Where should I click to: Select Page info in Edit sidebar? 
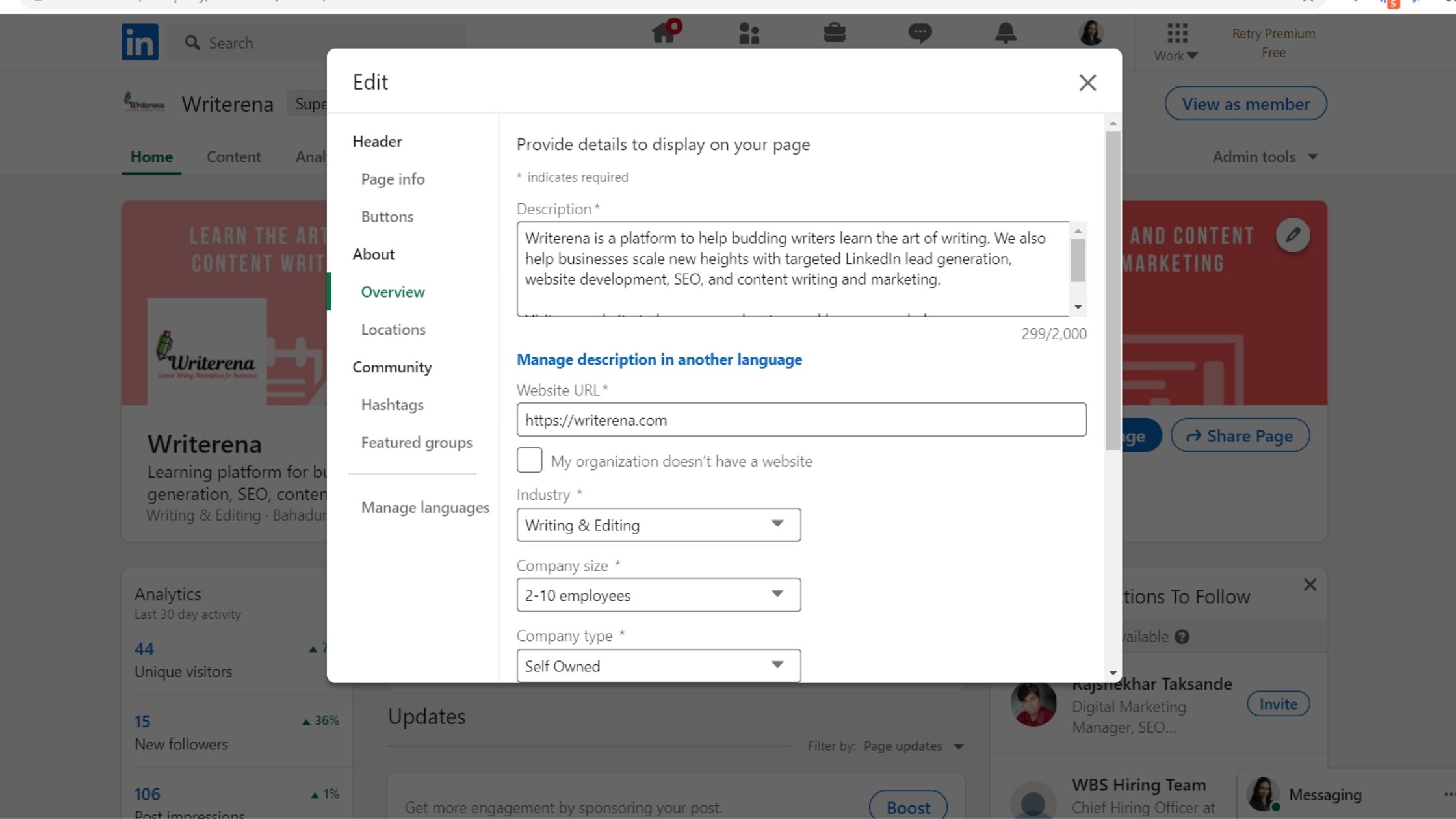[x=393, y=179]
